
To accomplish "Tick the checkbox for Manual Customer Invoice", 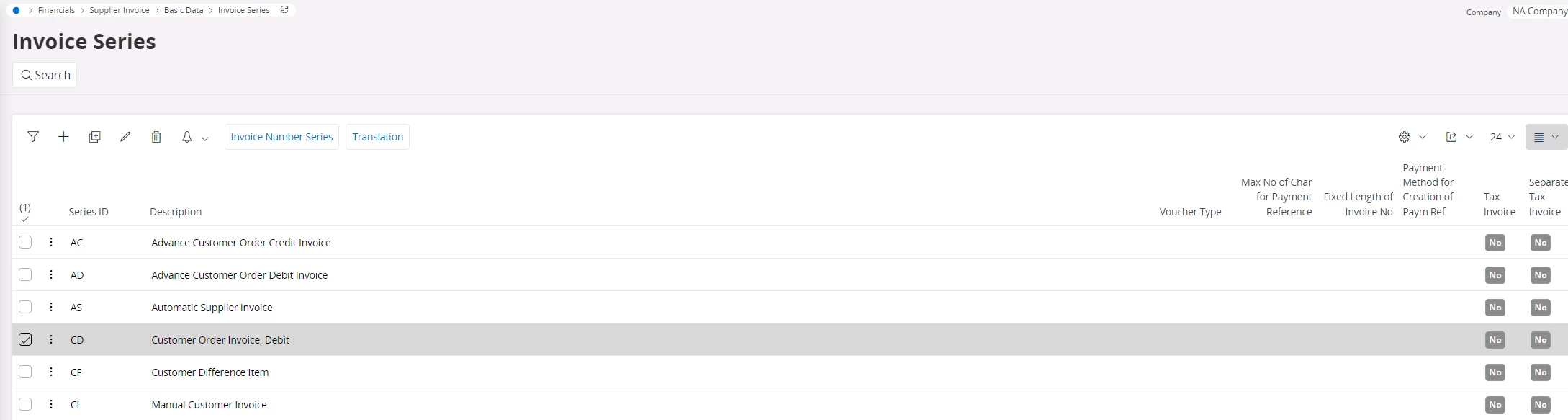I will [25, 404].
